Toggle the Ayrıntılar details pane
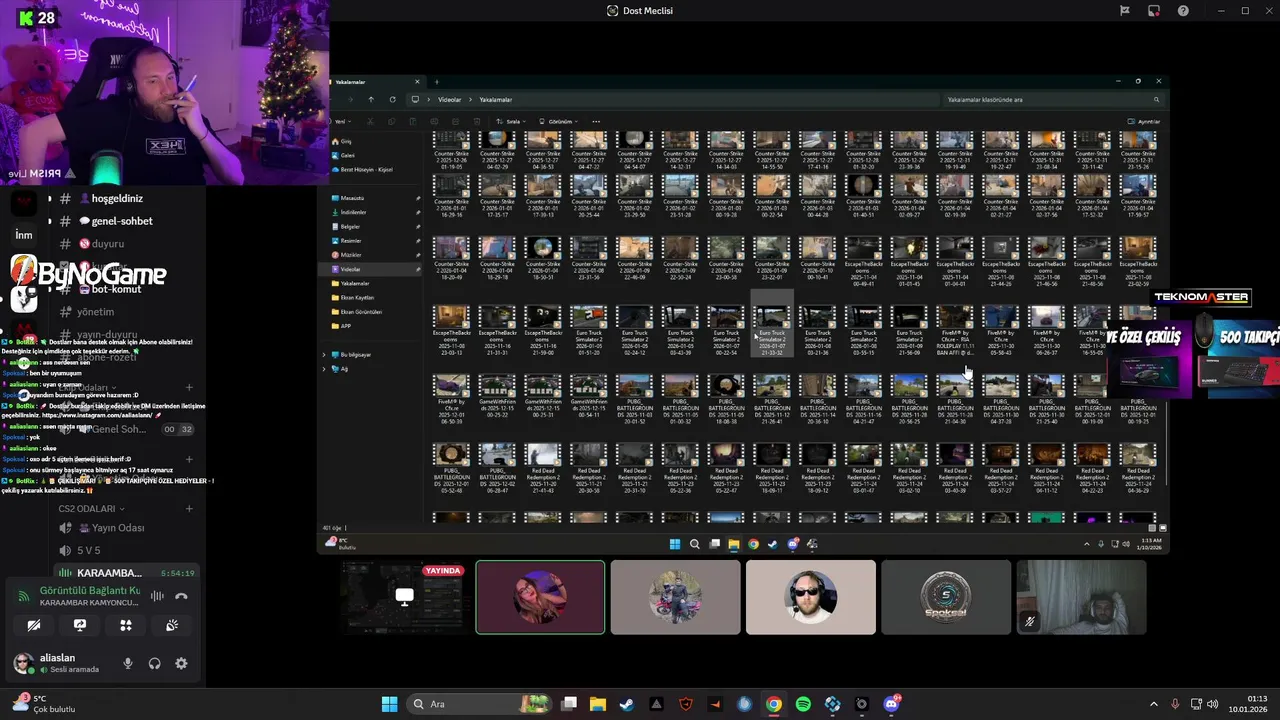This screenshot has height=720, width=1280. click(x=1144, y=122)
